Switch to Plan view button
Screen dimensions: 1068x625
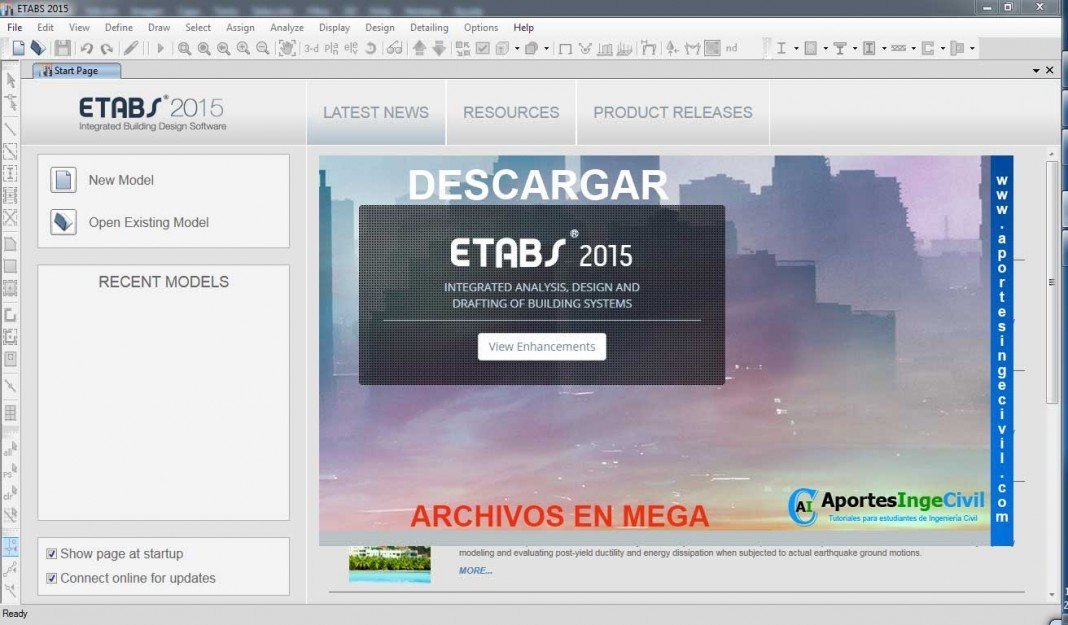coord(331,48)
